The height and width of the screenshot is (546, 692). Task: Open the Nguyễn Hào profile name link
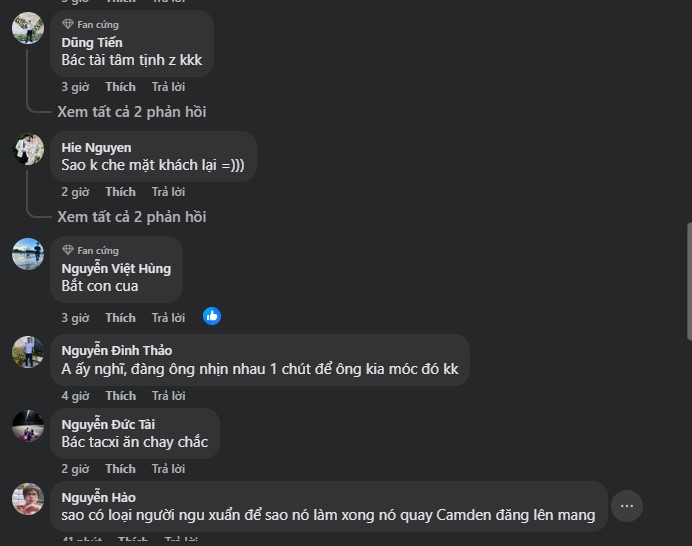click(98, 497)
